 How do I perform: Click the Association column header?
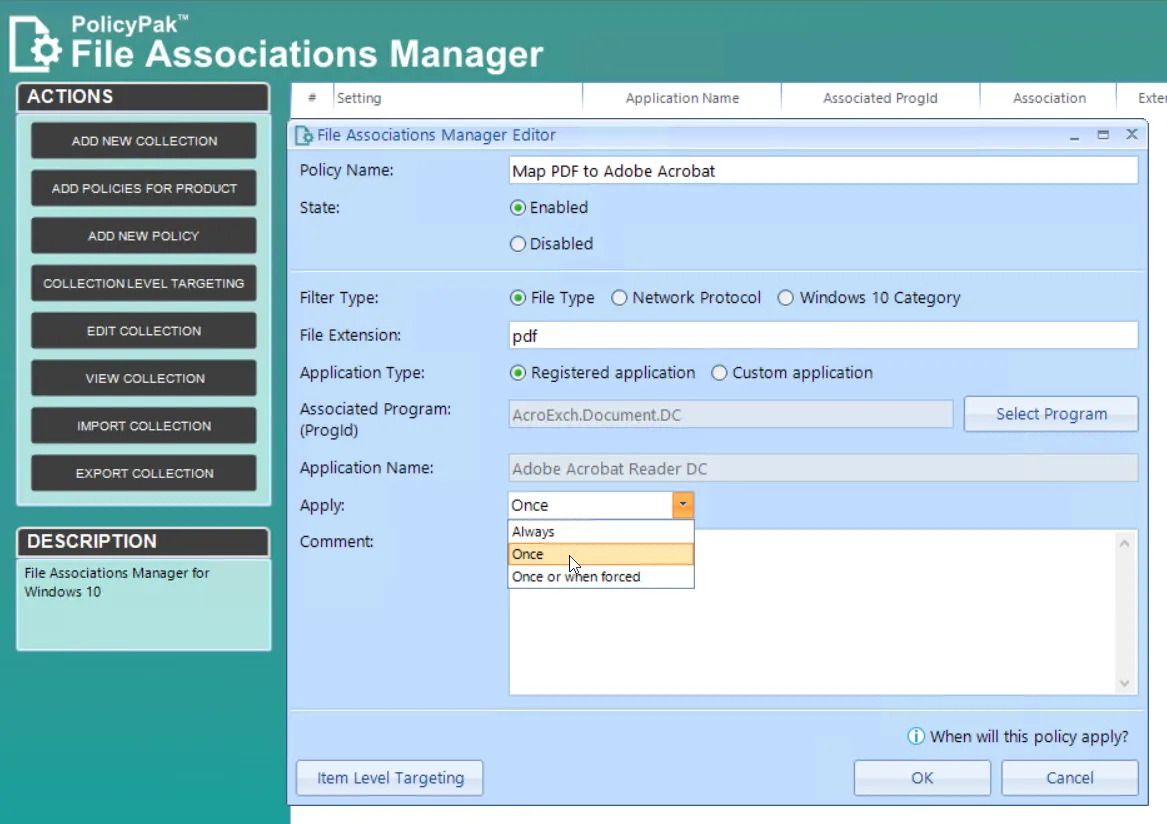click(x=1049, y=98)
